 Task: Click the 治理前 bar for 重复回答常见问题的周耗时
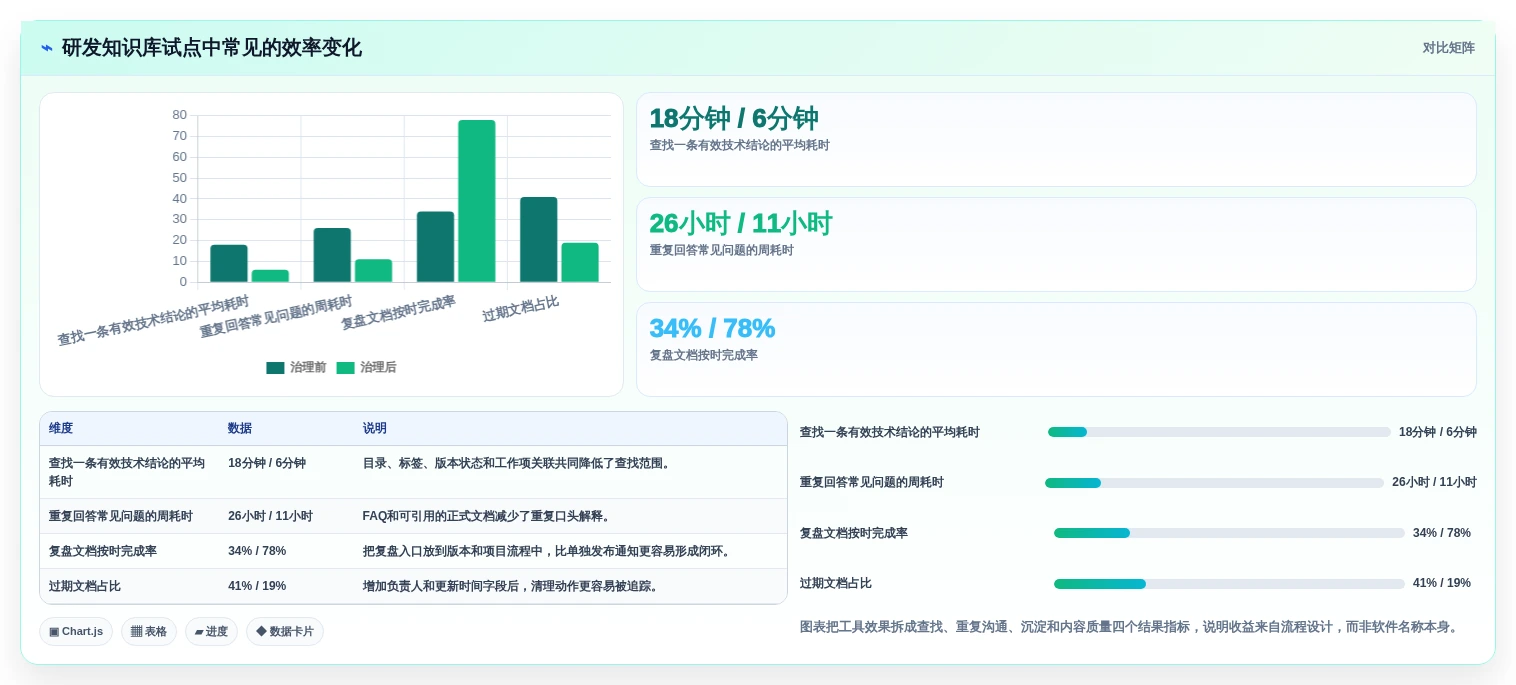click(x=332, y=255)
